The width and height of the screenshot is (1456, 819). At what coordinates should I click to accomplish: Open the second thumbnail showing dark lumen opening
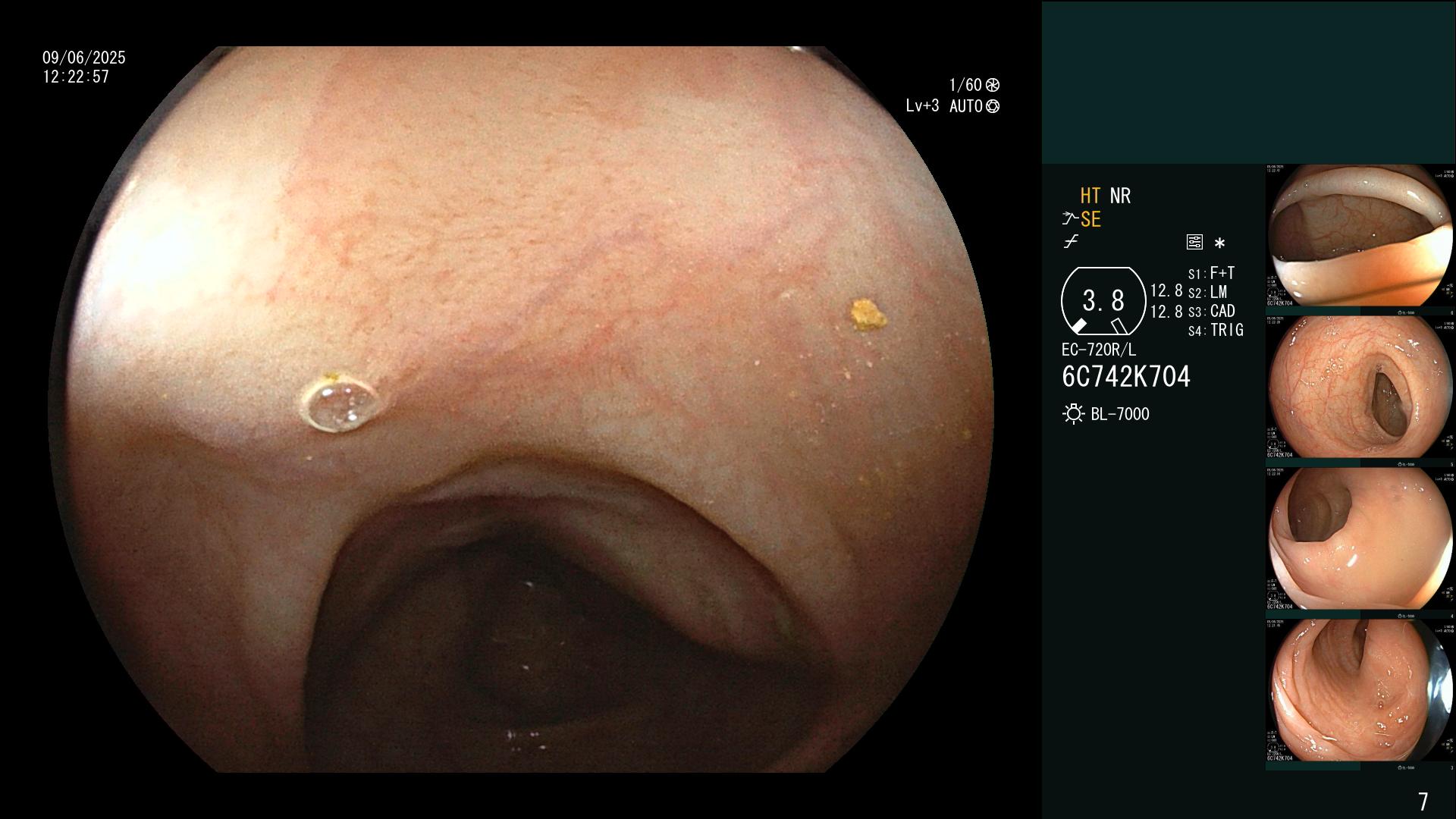click(x=1360, y=388)
